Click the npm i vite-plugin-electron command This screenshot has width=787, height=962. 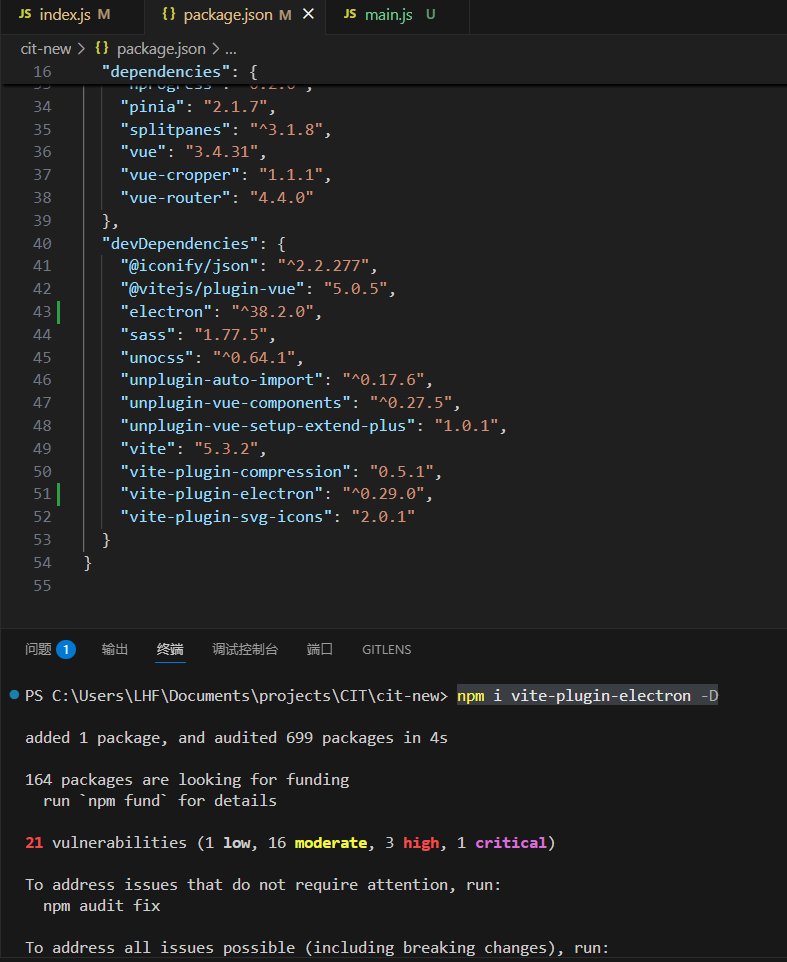588,696
